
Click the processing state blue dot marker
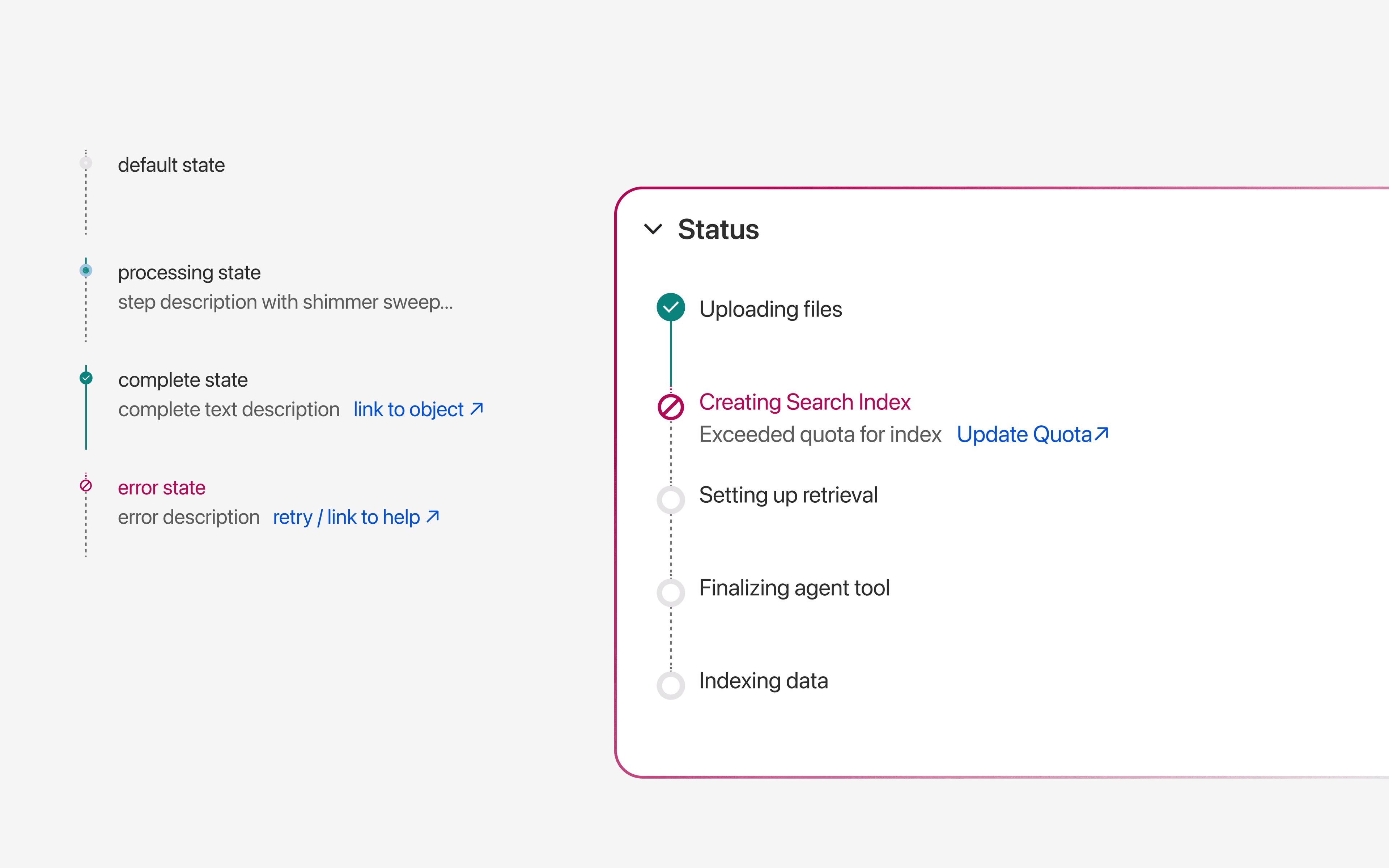tap(86, 271)
